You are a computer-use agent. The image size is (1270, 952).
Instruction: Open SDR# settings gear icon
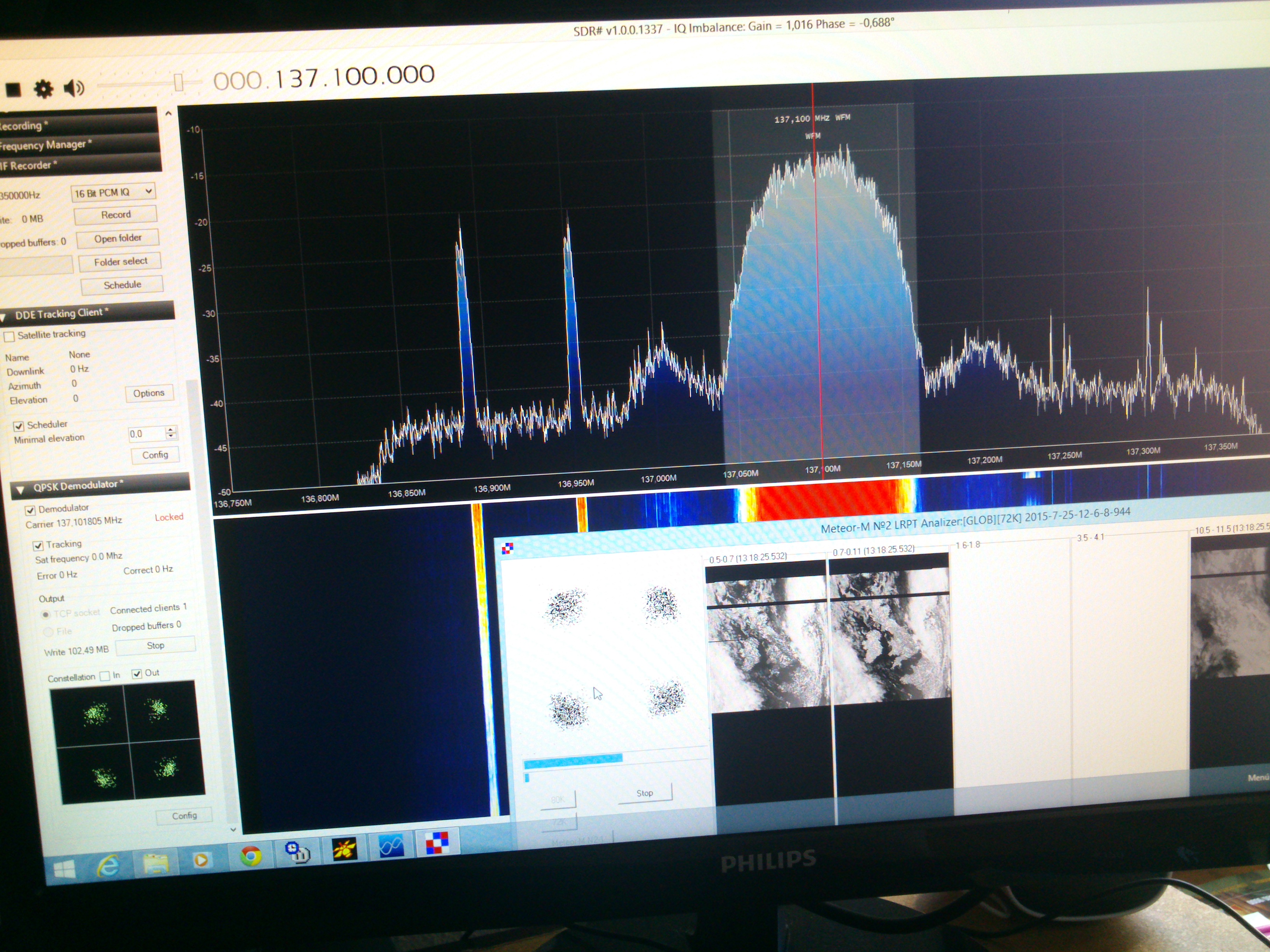44,89
